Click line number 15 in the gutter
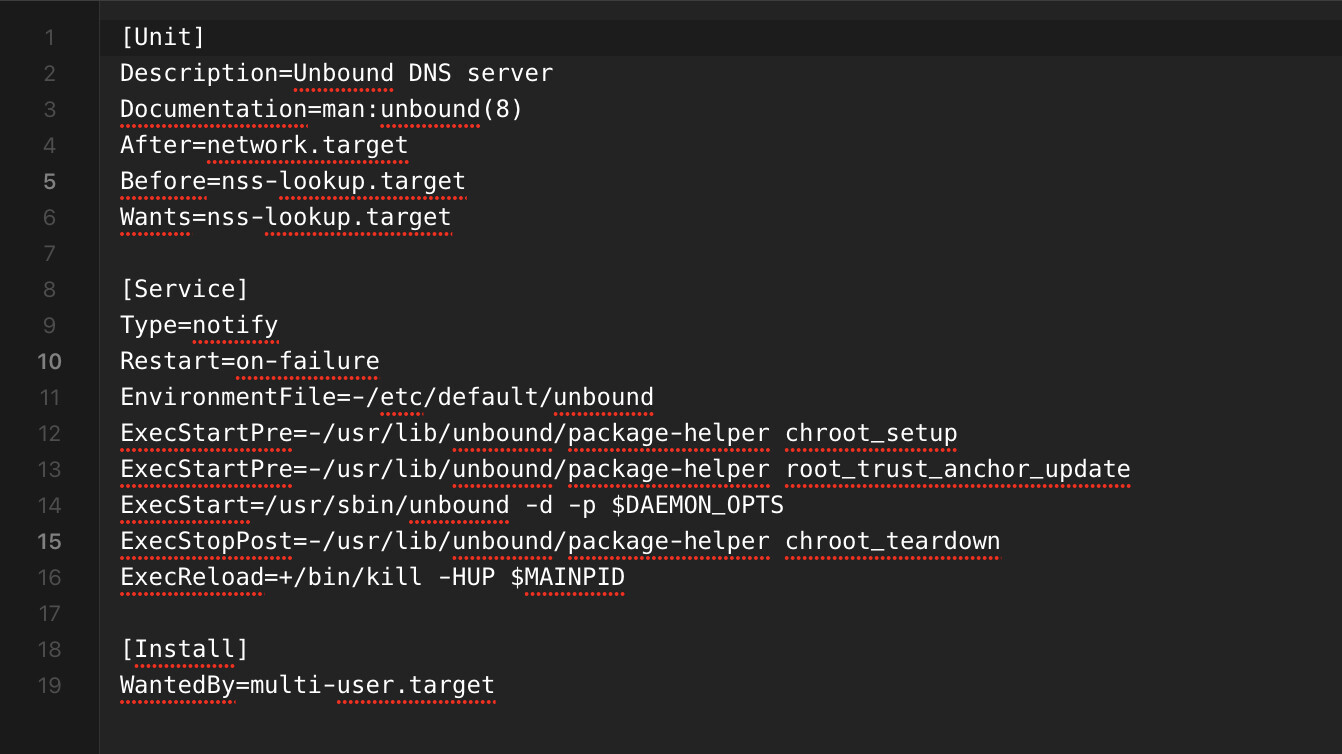Screen dimensions: 1342x754 point(50,542)
